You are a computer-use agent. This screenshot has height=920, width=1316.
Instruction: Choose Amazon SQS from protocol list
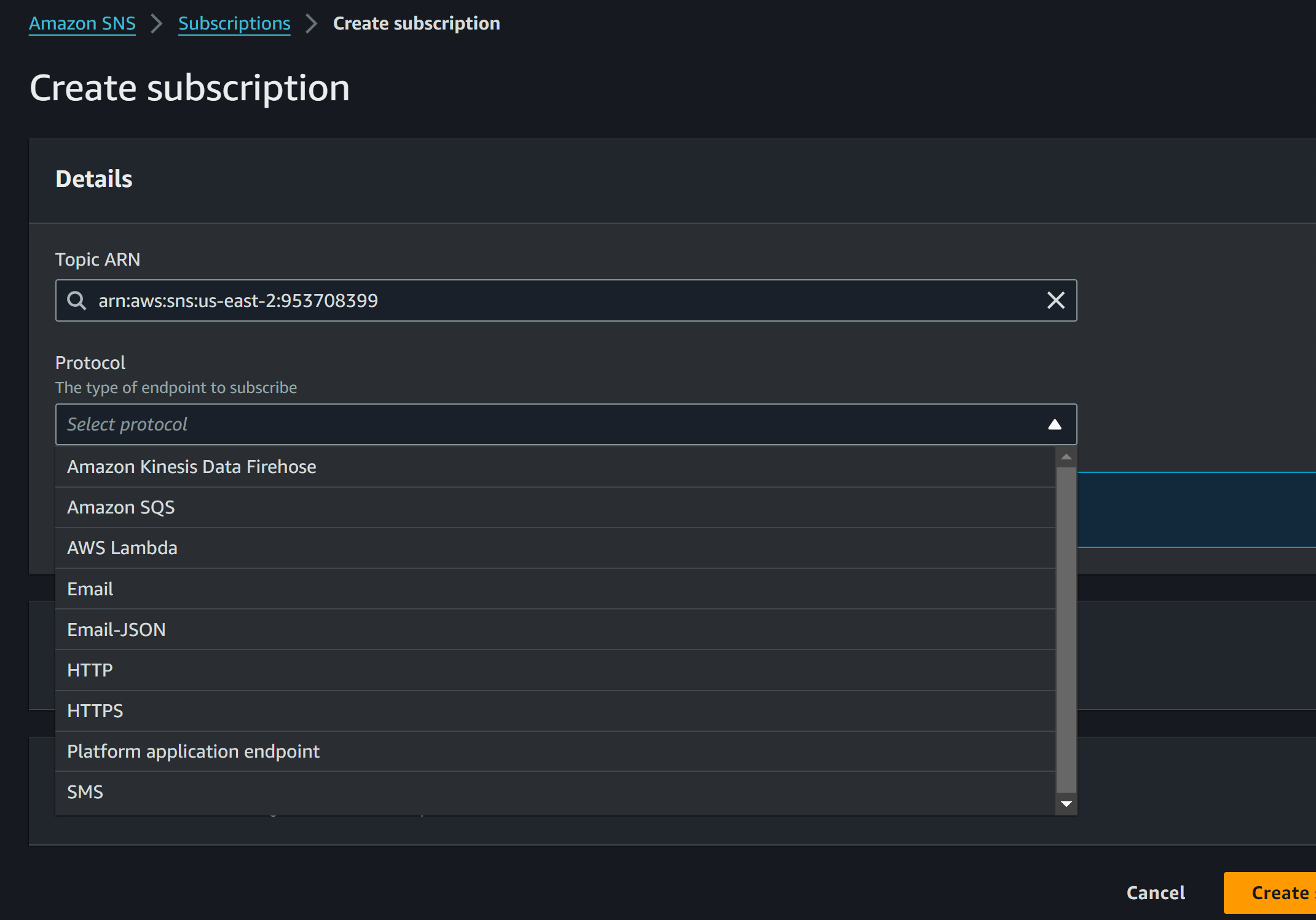click(x=121, y=507)
